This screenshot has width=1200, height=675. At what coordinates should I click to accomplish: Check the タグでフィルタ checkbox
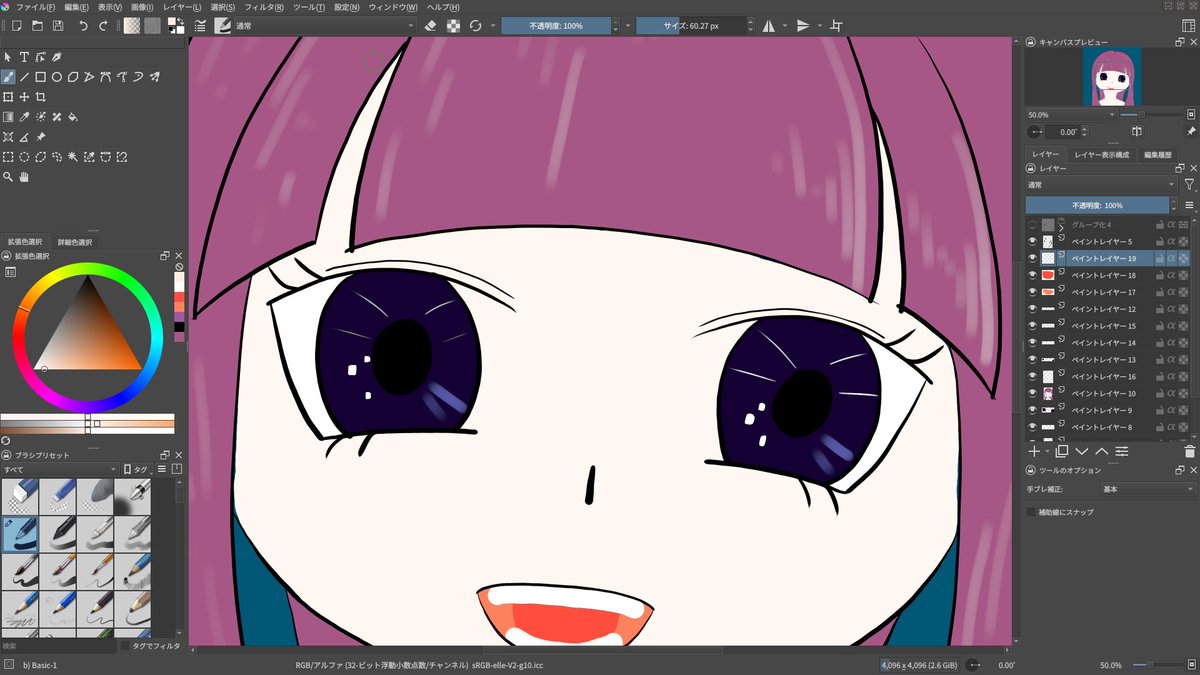126,646
